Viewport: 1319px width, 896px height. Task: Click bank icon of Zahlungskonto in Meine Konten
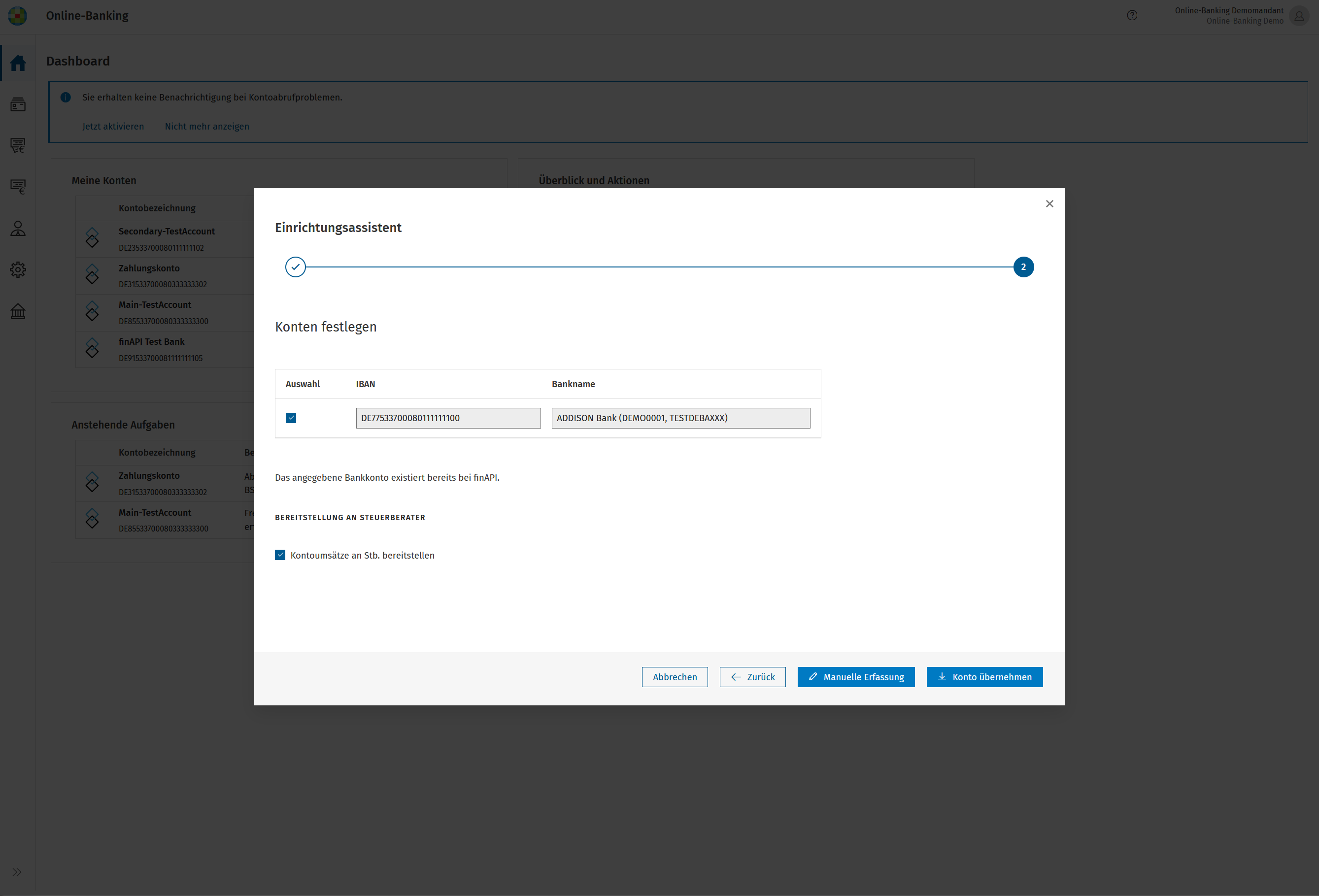pyautogui.click(x=92, y=275)
